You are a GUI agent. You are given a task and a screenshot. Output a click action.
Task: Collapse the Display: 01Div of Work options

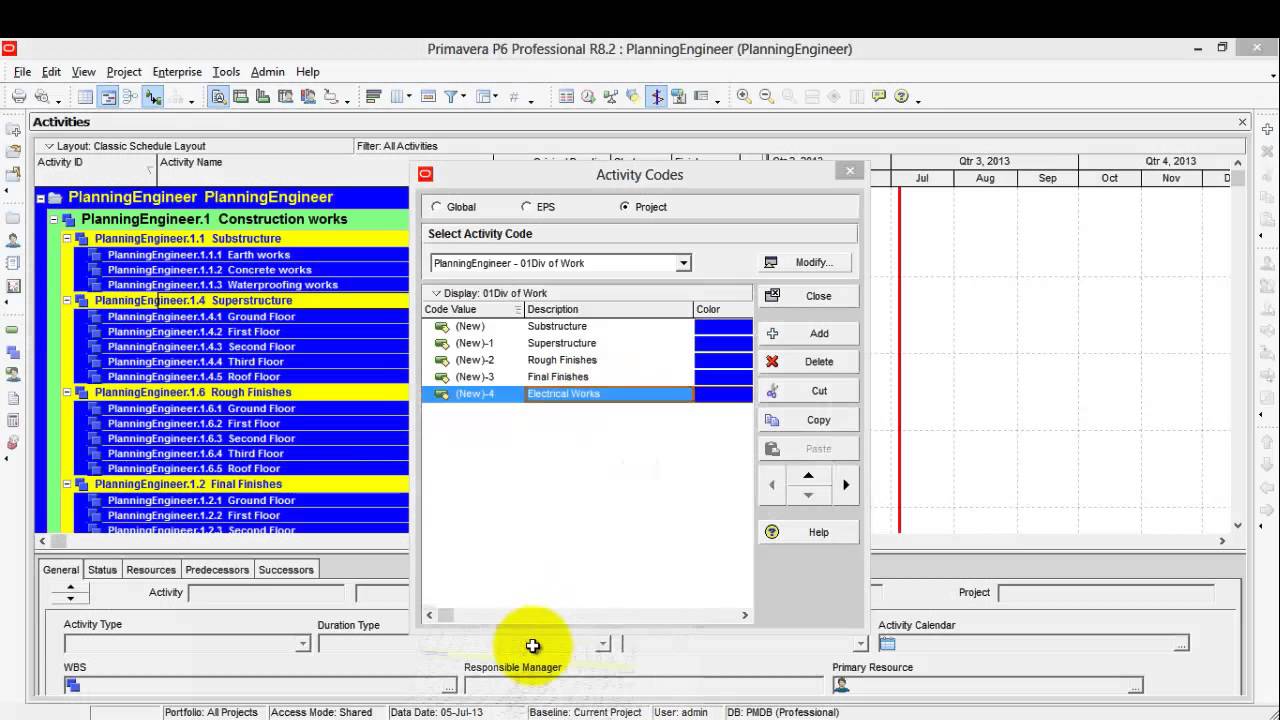tap(436, 293)
